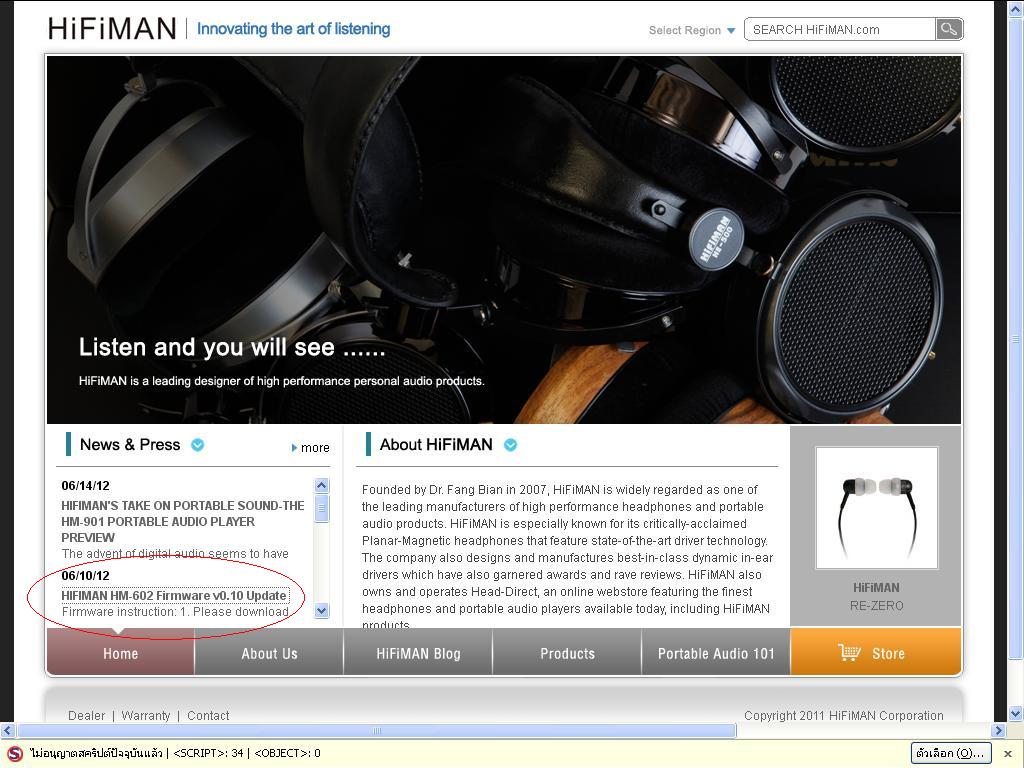Click the horizontal scrollbar left arrow
This screenshot has height=768, width=1024.
click(7, 731)
